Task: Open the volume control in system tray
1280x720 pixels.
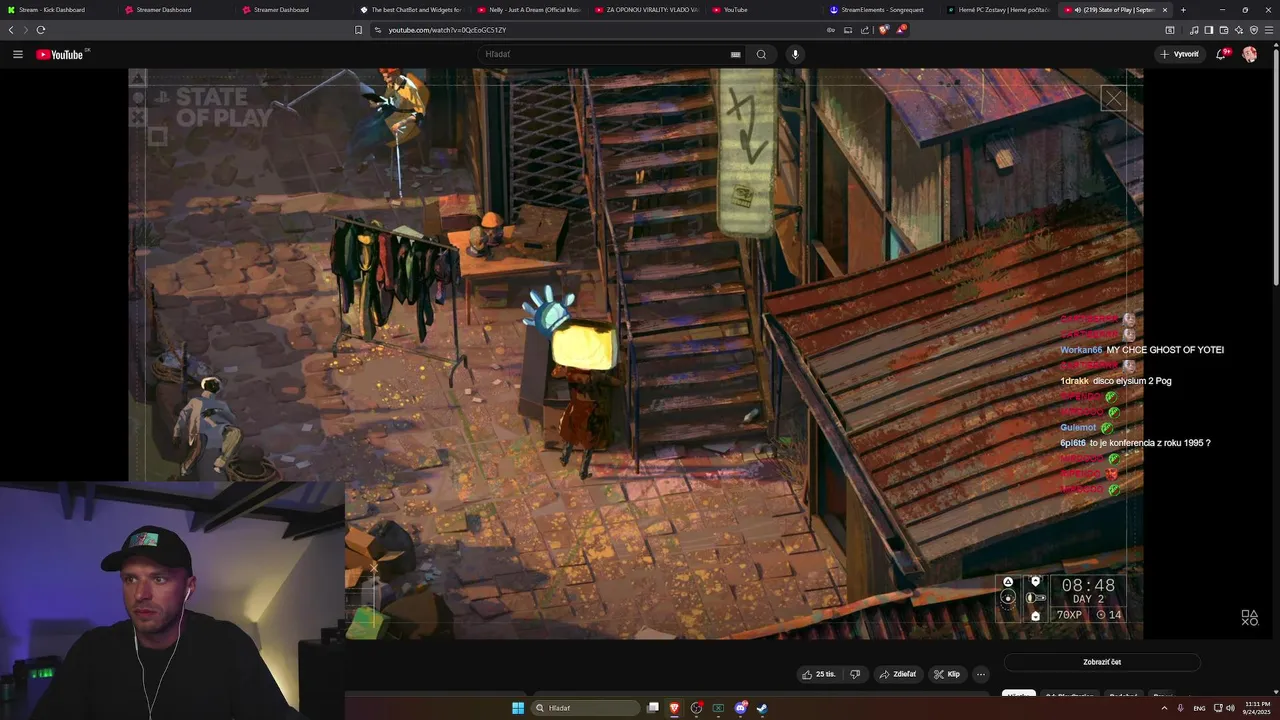Action: coord(1230,708)
